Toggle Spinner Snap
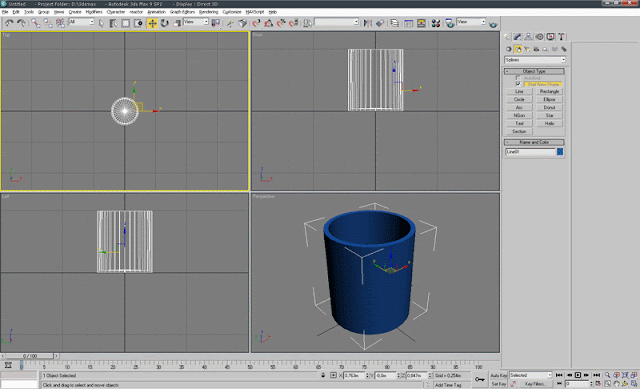This screenshot has width=640, height=389. (293, 23)
